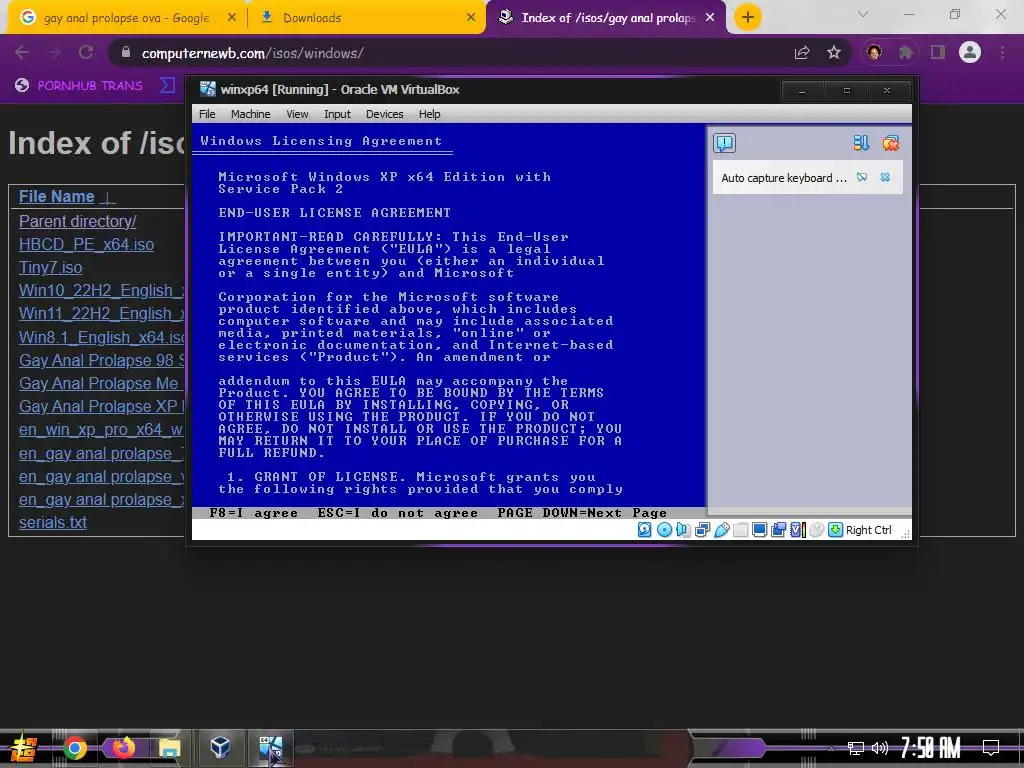Click the network adapters indicator in VirtualBox status bar

(x=703, y=530)
